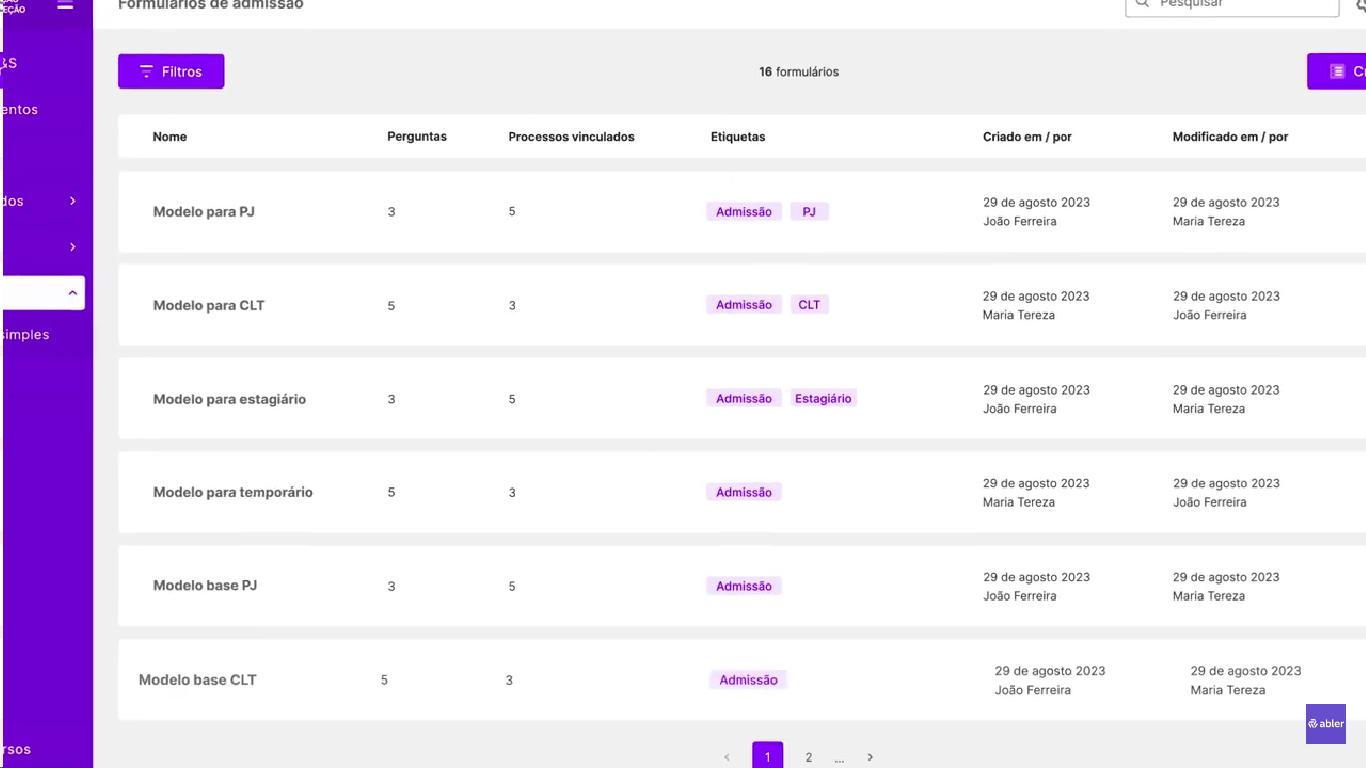Screen dimensions: 1366x768
Task: Click the PJ tag chip
Action: tap(809, 211)
